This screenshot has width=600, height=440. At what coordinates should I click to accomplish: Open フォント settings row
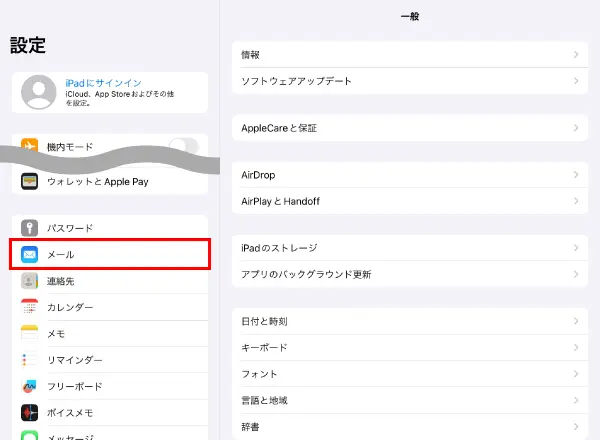tap(410, 374)
